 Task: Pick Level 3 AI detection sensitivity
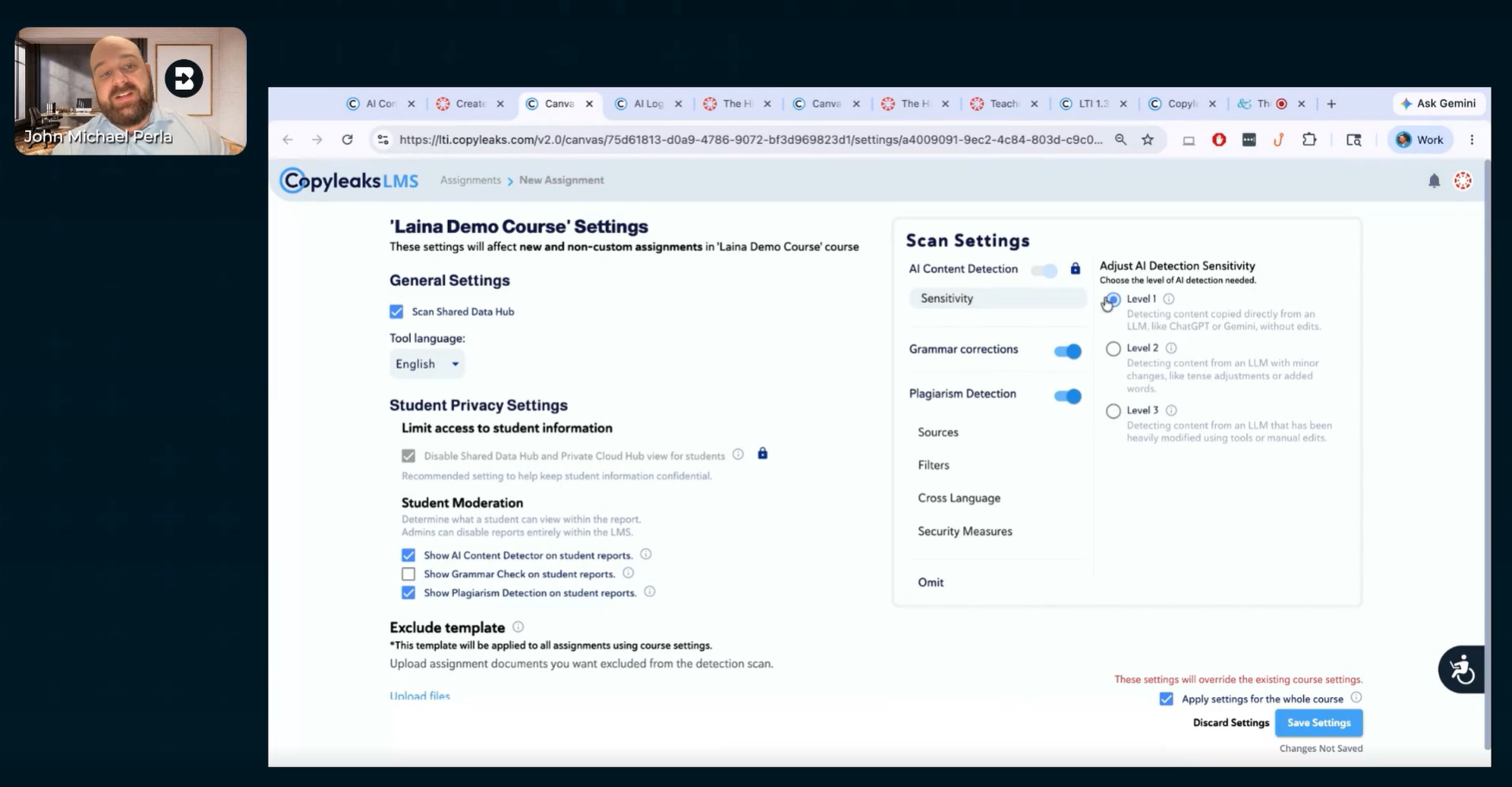pos(1113,411)
